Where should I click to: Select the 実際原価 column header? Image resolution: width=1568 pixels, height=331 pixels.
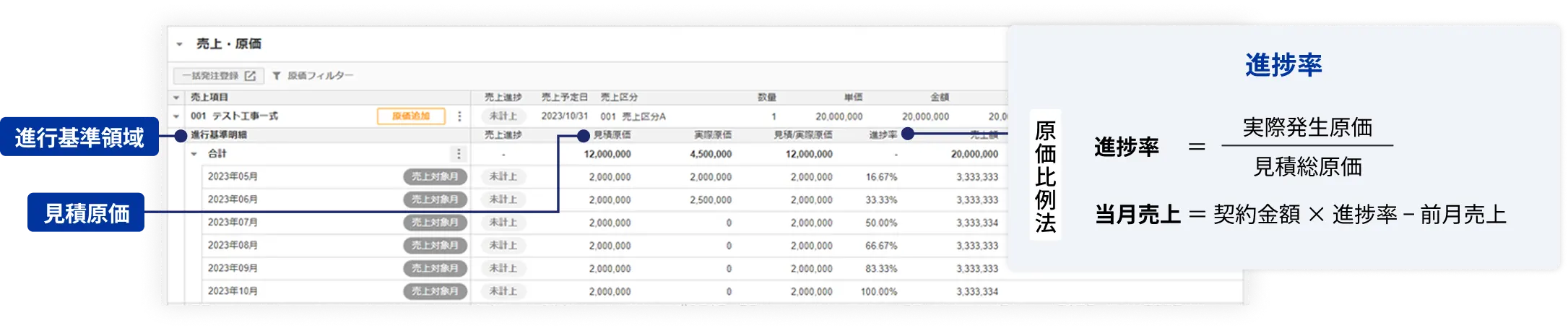click(712, 135)
